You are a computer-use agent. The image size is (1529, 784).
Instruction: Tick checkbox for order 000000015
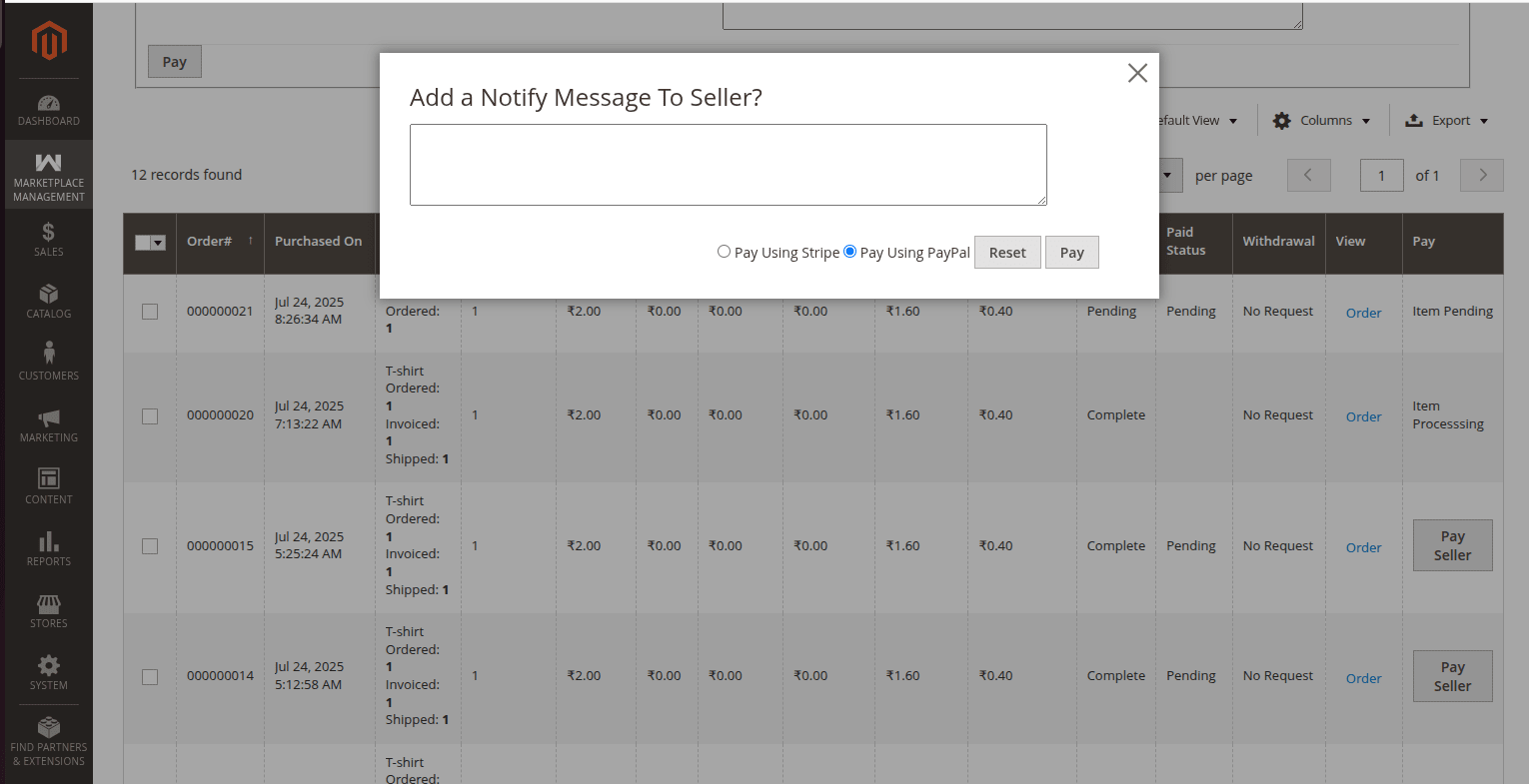tap(150, 546)
